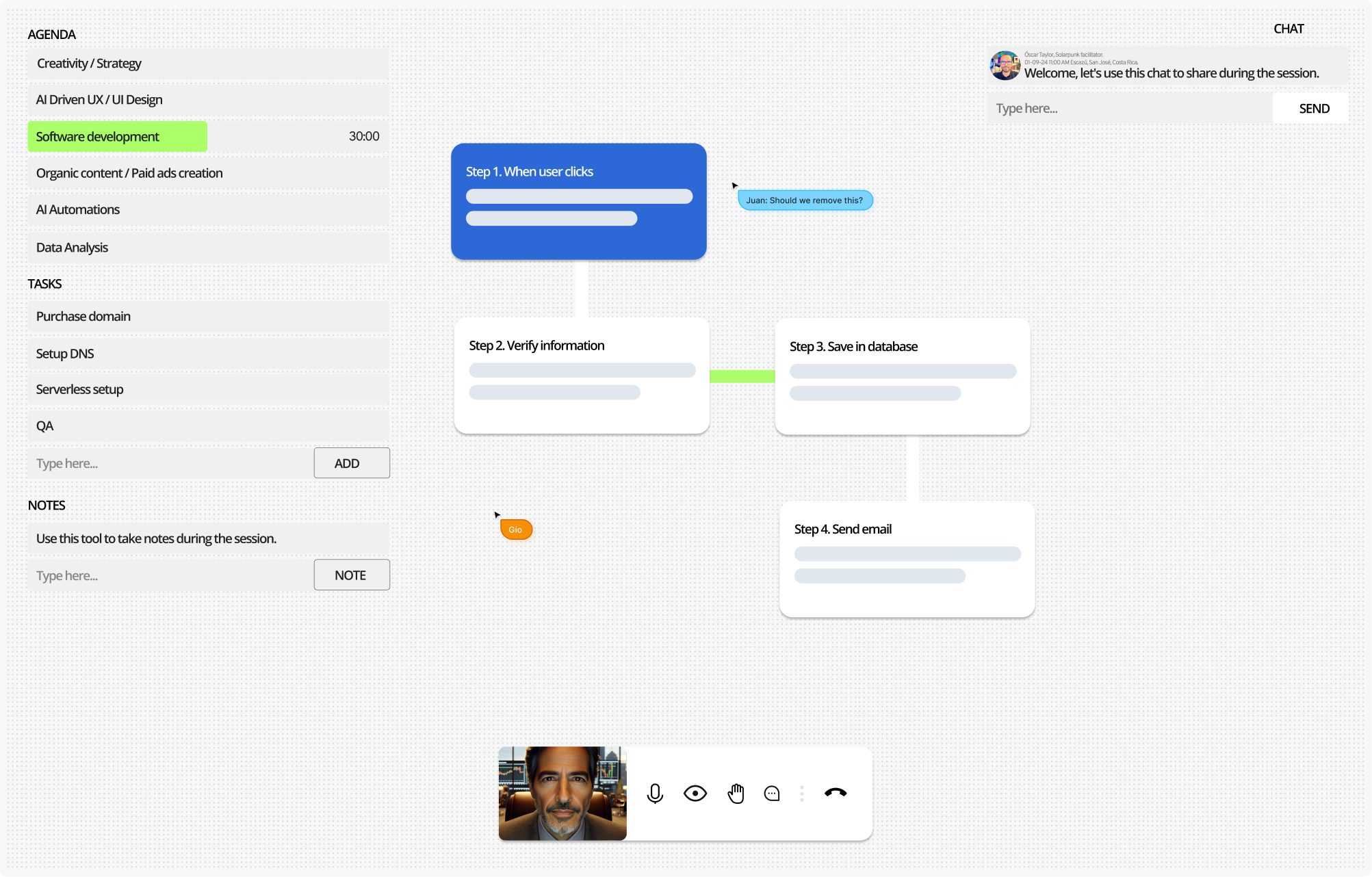
Task: Open Creativity / Strategy agenda item
Action: point(208,64)
